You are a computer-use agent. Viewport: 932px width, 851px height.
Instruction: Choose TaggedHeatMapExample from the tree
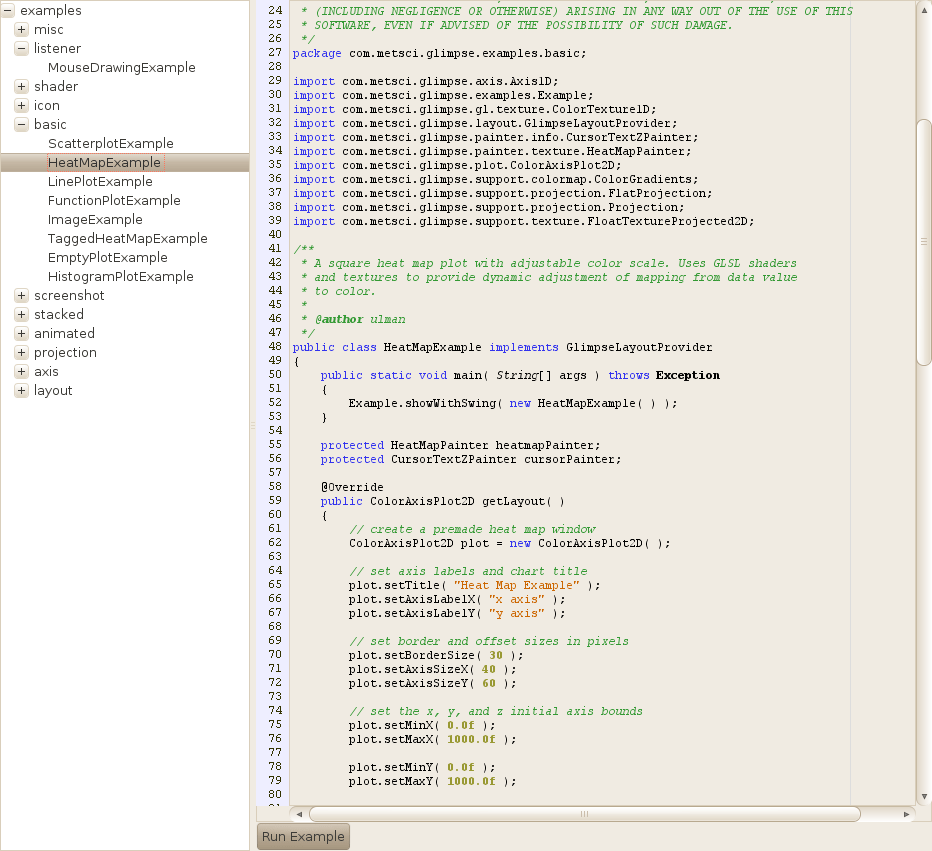click(x=128, y=239)
